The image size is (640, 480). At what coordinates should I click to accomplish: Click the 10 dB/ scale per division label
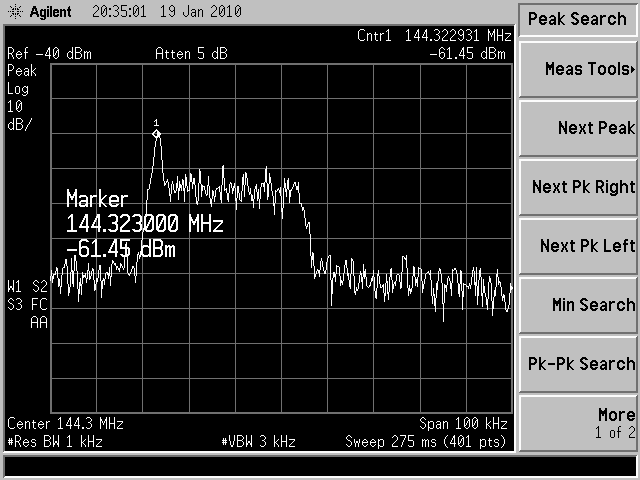(19, 116)
